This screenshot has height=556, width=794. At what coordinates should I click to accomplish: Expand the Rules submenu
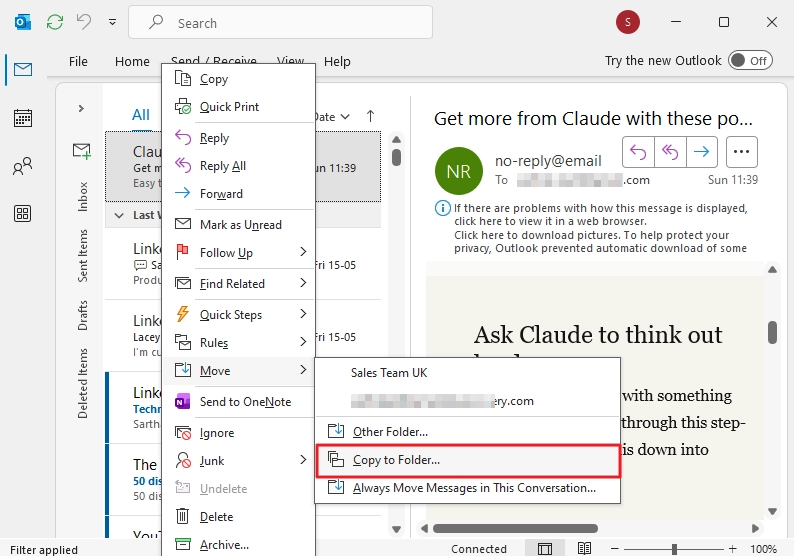pos(239,342)
